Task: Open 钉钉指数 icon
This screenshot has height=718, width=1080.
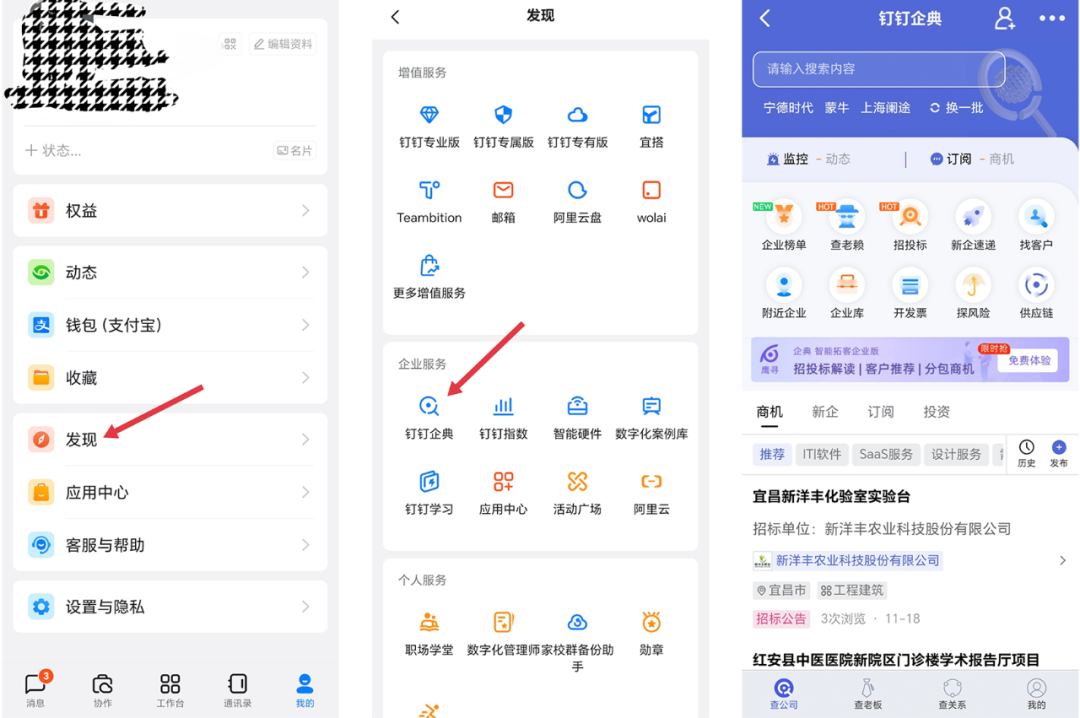Action: (503, 418)
